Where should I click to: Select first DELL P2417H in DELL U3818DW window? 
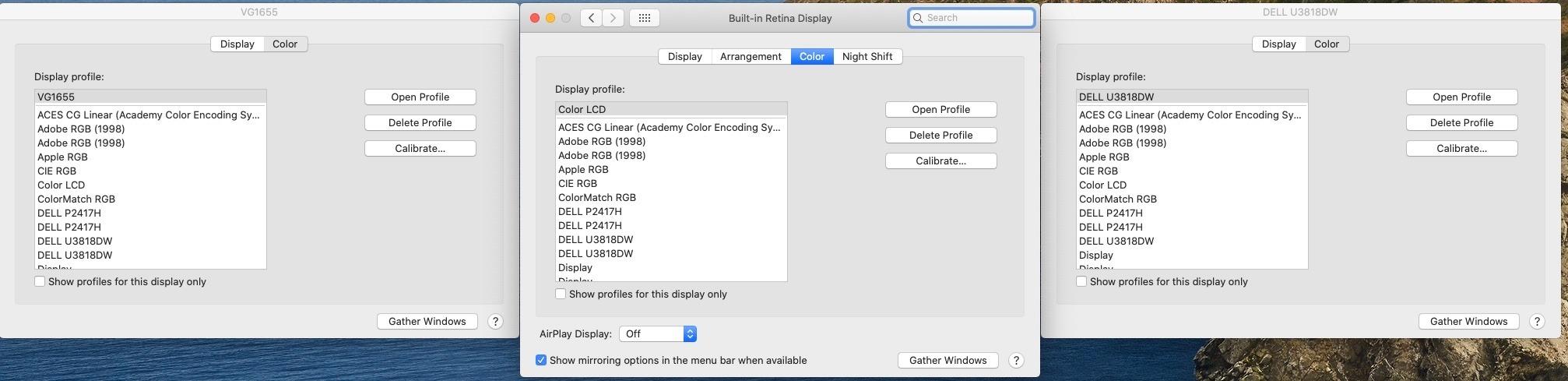pyautogui.click(x=1192, y=213)
